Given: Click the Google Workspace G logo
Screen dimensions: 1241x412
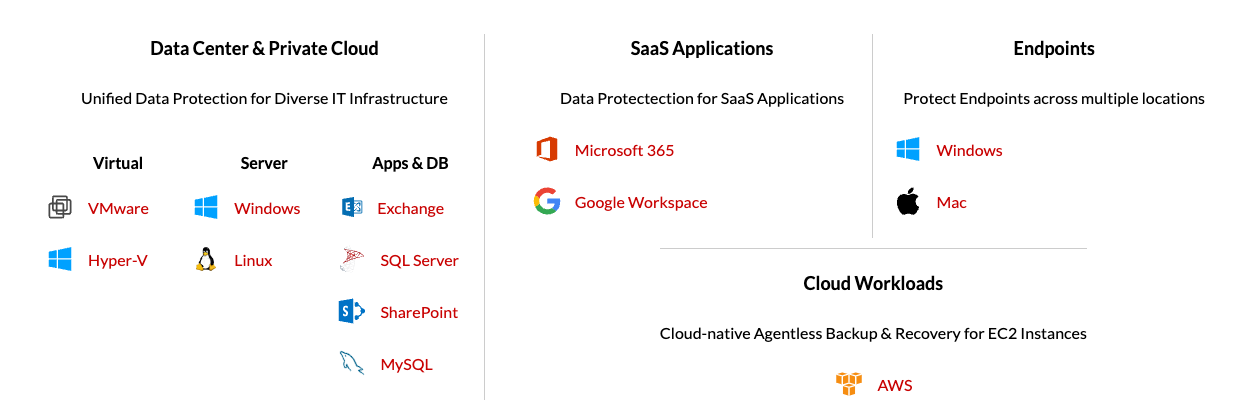Looking at the screenshot, I should (x=546, y=202).
